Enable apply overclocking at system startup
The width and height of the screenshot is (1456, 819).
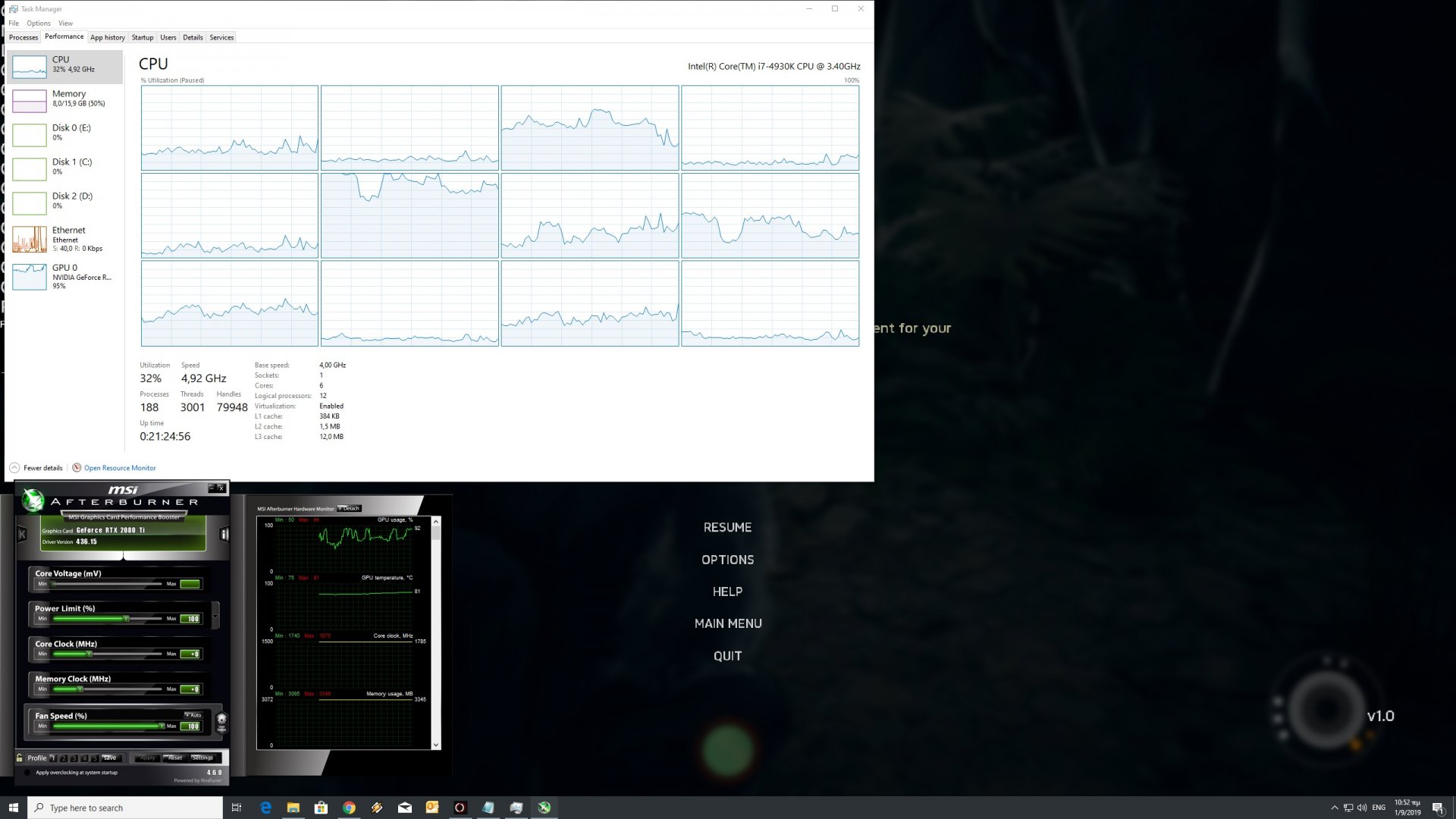point(28,773)
